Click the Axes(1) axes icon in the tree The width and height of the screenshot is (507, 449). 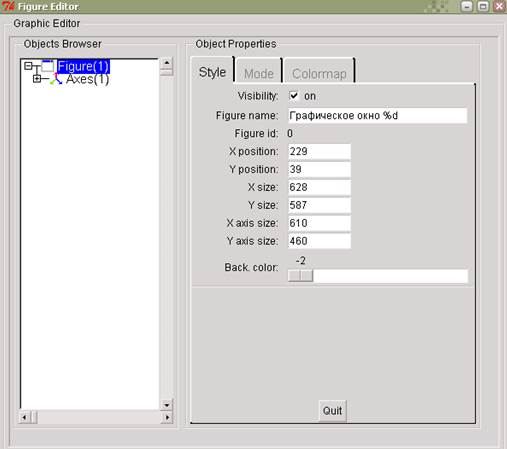tap(56, 79)
